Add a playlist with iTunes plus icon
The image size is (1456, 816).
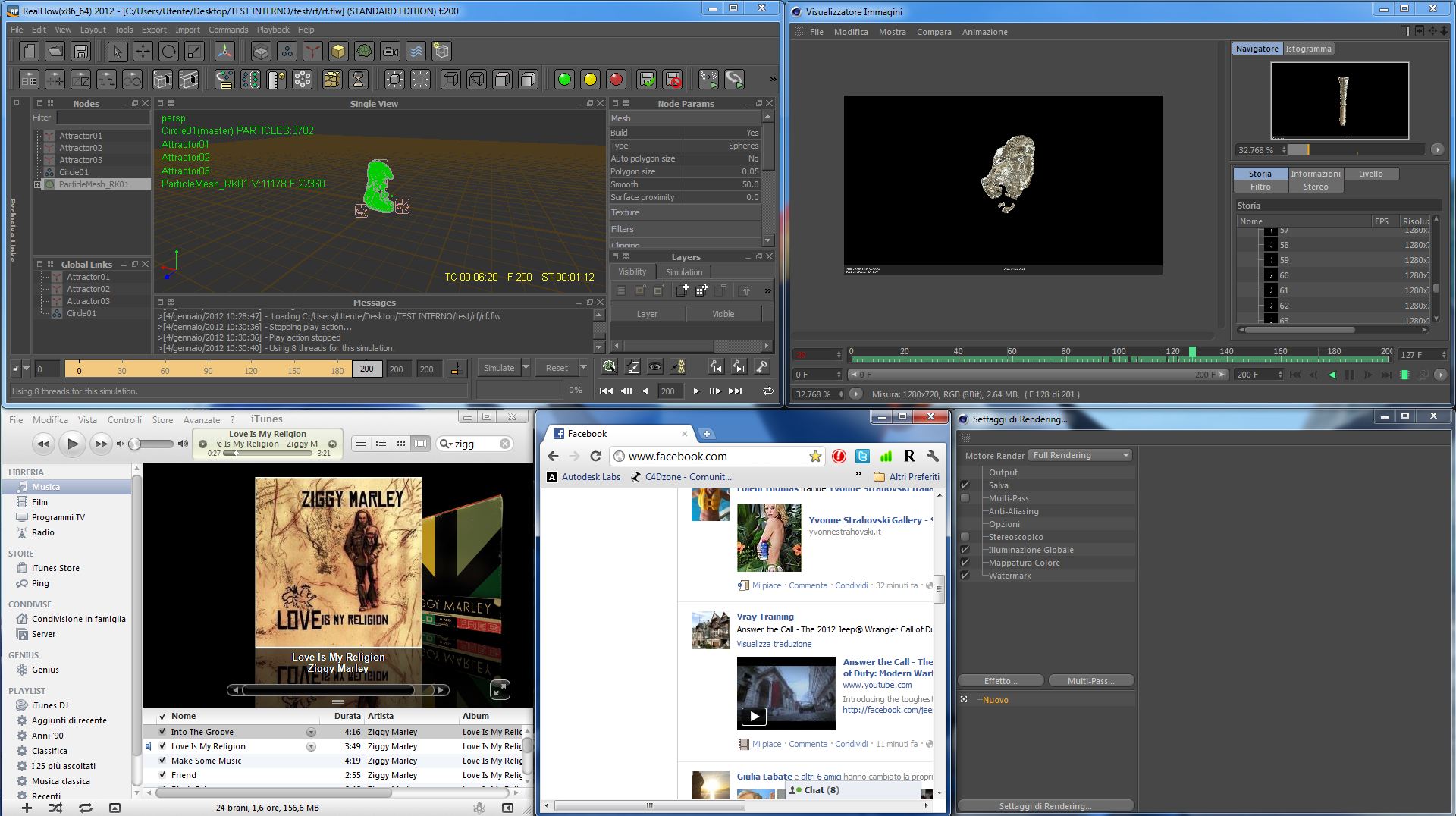pos(27,808)
